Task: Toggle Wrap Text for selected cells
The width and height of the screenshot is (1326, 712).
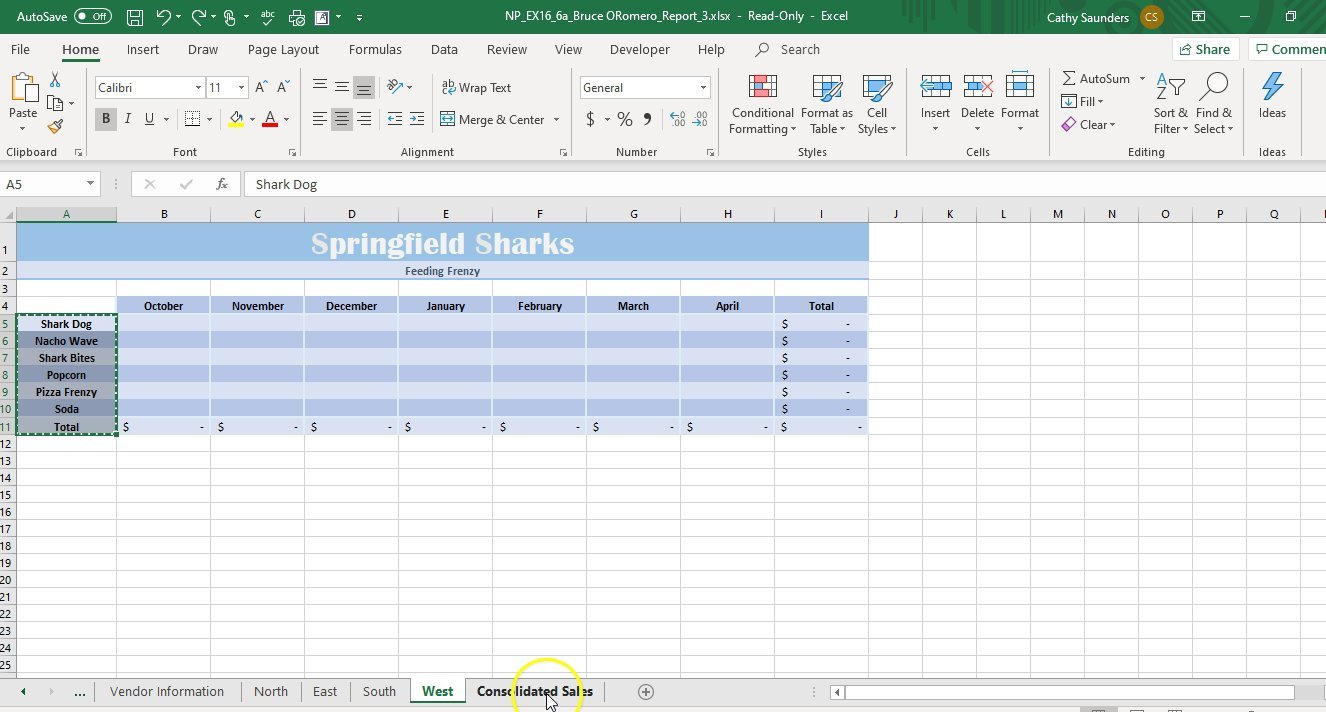Action: click(476, 88)
